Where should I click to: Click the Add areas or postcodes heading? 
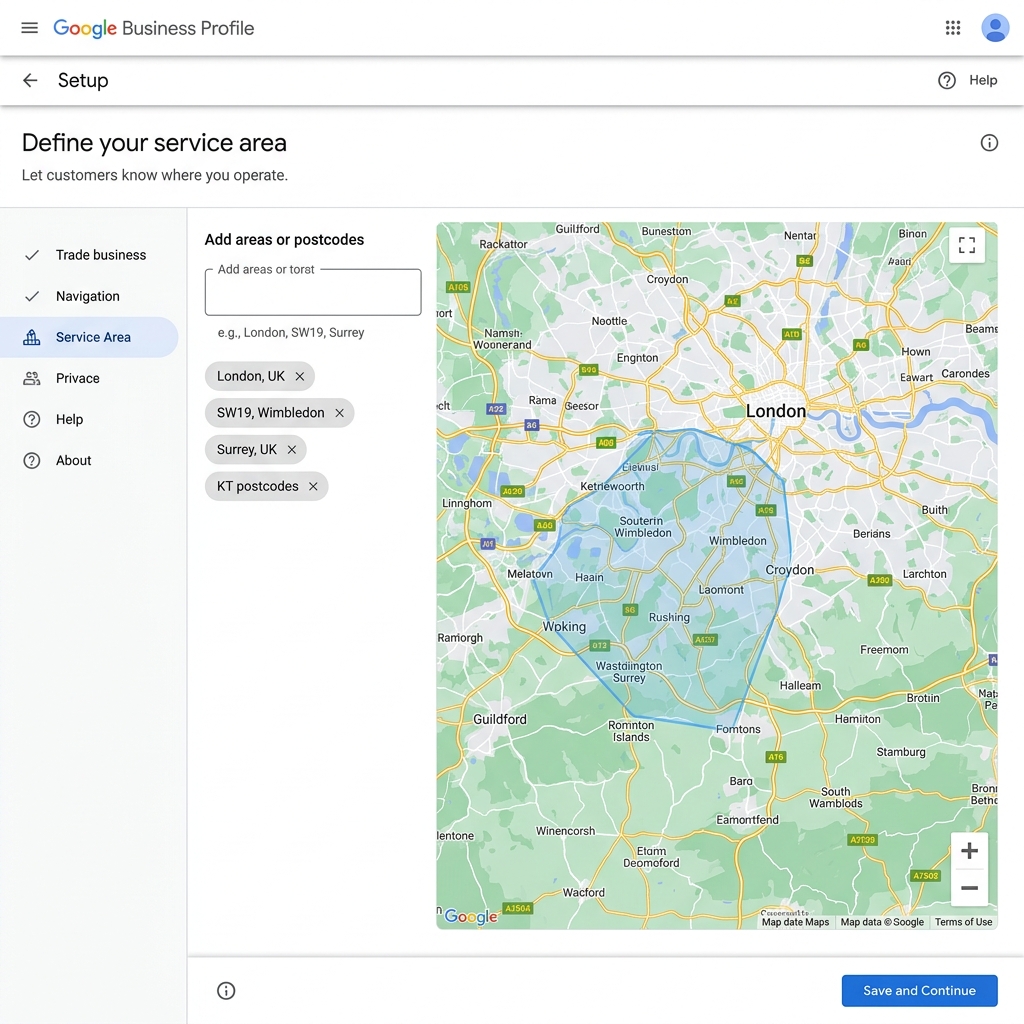pyautogui.click(x=284, y=240)
